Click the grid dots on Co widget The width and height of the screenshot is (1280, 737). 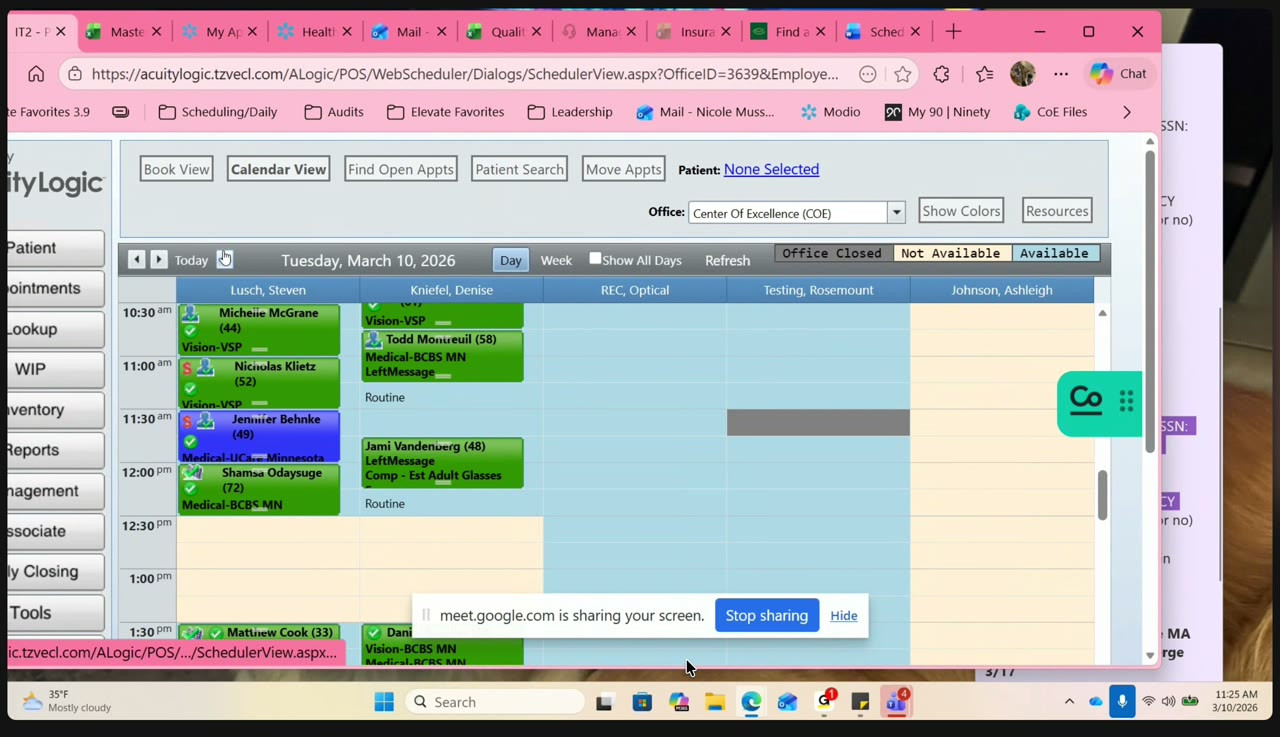[1126, 402]
